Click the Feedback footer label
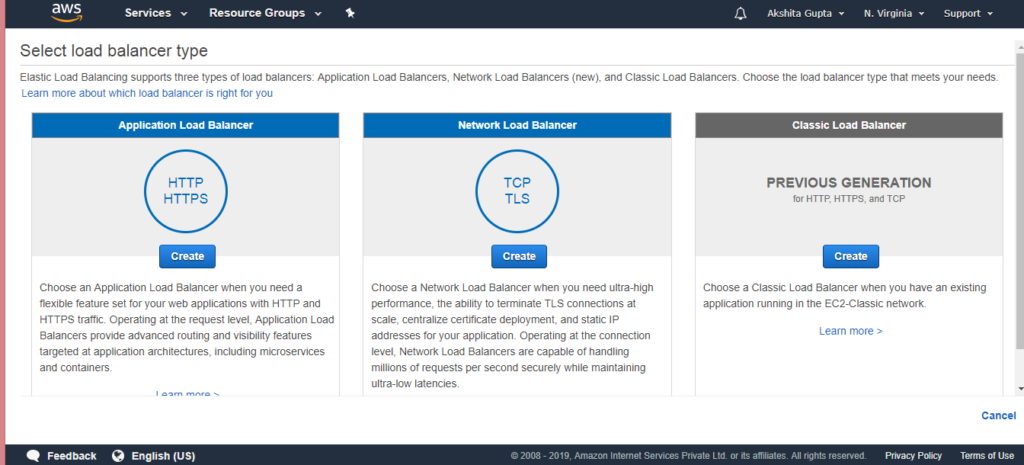The height and width of the screenshot is (465, 1024). click(x=72, y=456)
